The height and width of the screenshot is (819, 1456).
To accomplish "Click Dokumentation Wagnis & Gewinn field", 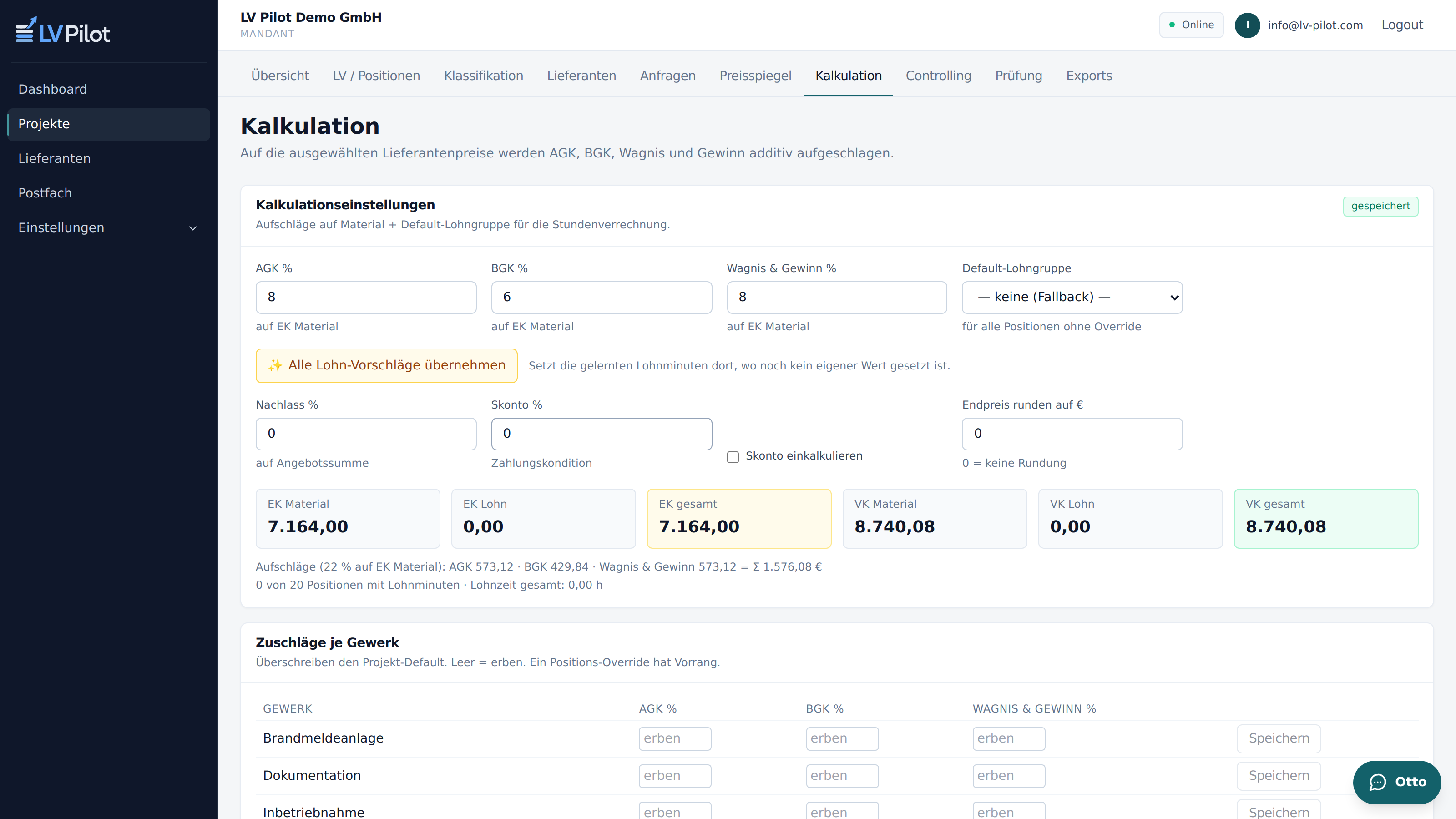I will (x=1008, y=775).
